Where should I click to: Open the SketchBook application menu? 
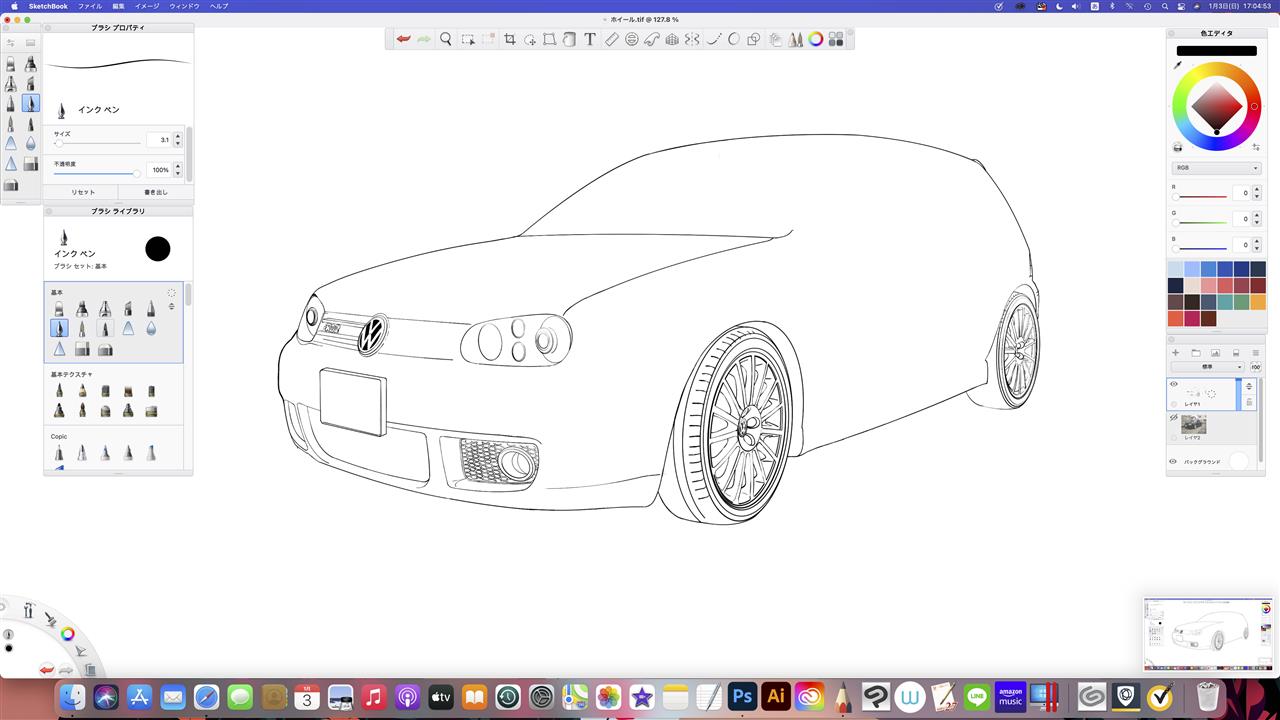click(50, 6)
